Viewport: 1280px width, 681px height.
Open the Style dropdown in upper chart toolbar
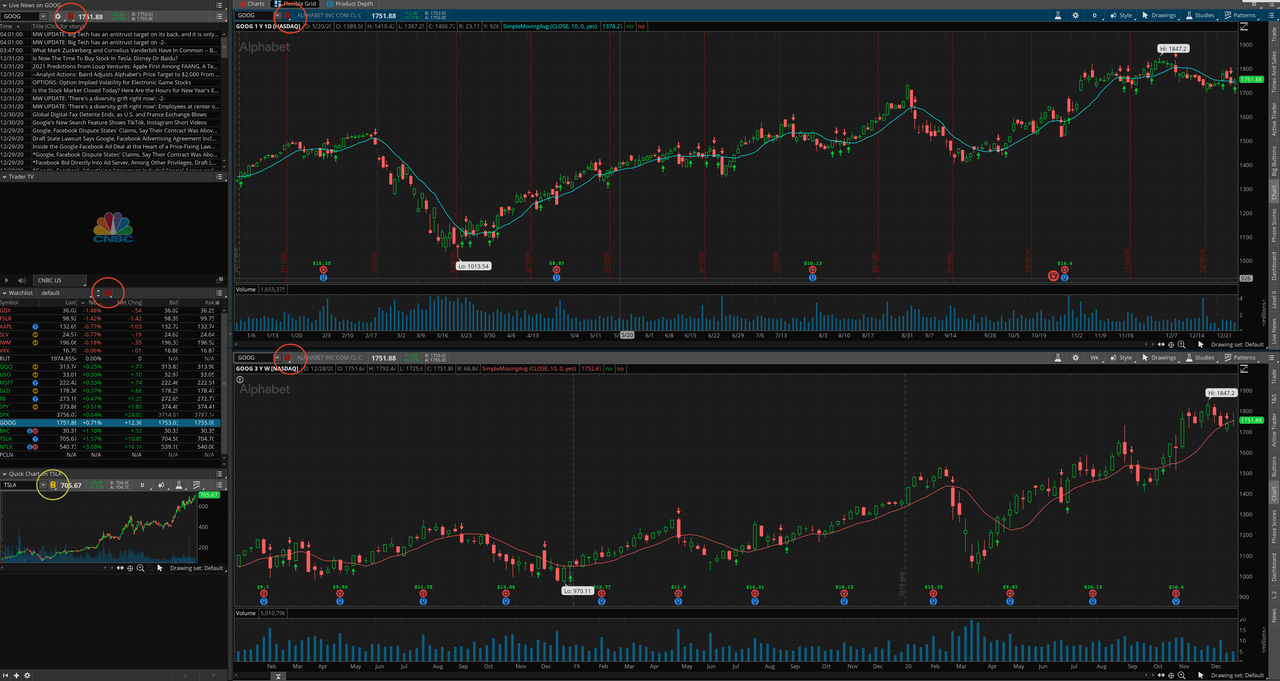click(1121, 16)
